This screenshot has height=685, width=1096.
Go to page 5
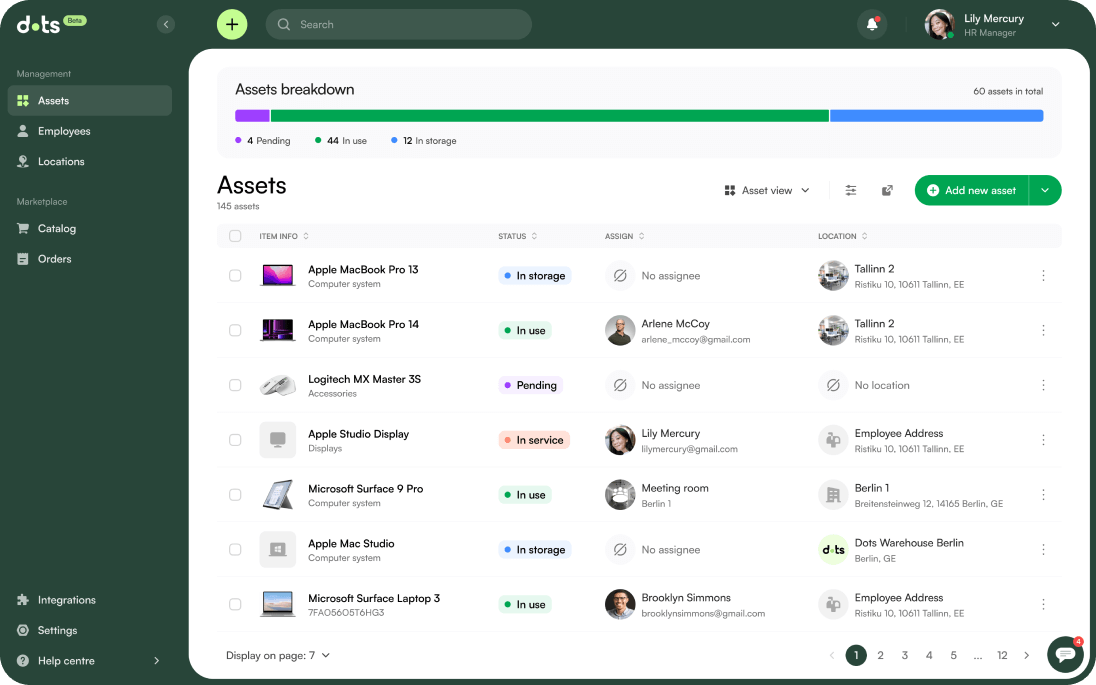953,655
